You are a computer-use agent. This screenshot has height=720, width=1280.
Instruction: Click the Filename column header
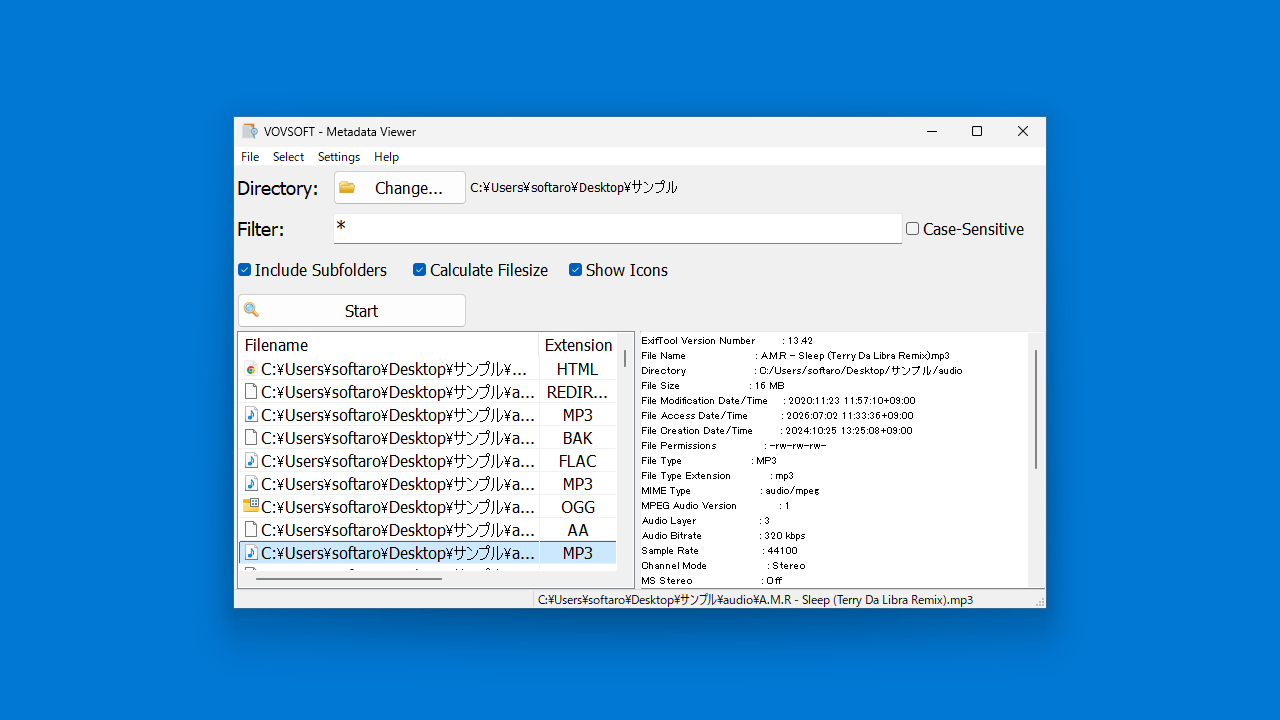(x=388, y=345)
